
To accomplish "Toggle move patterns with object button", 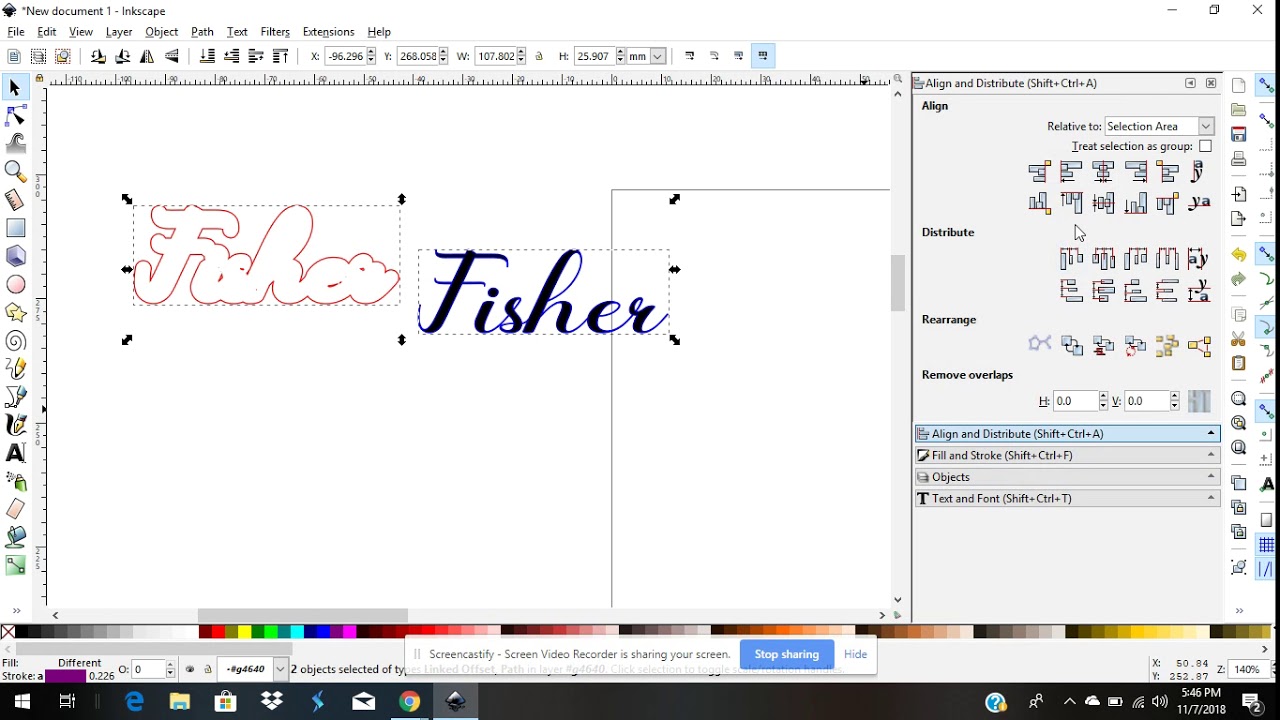I will coord(763,56).
